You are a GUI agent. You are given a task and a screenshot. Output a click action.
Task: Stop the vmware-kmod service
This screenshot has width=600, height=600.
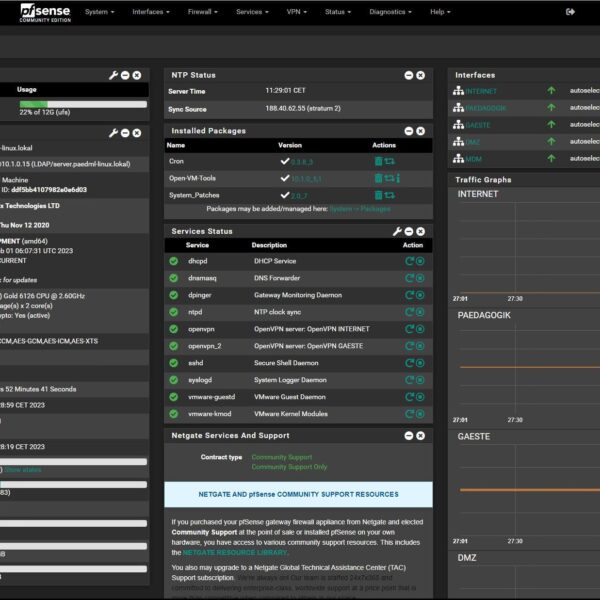[x=420, y=414]
